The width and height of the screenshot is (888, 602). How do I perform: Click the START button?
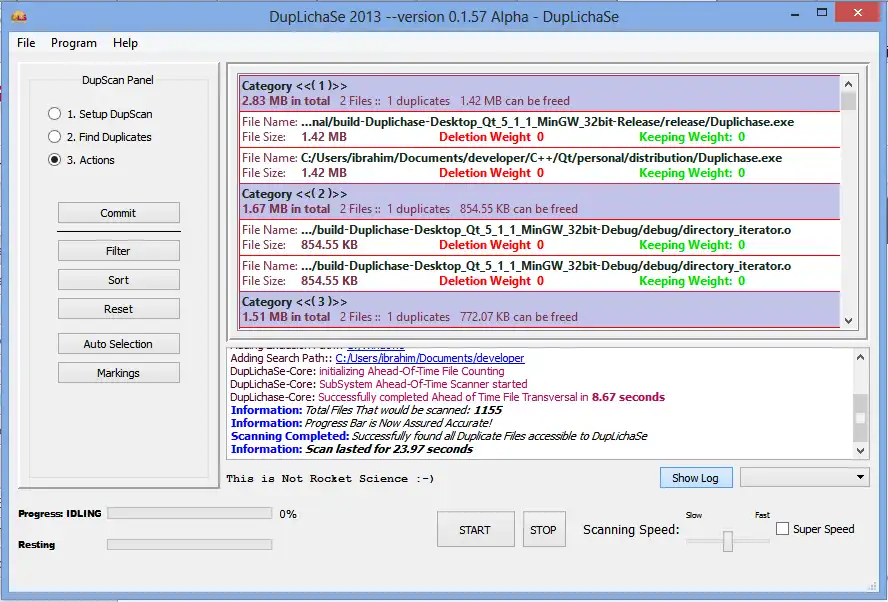coord(475,530)
